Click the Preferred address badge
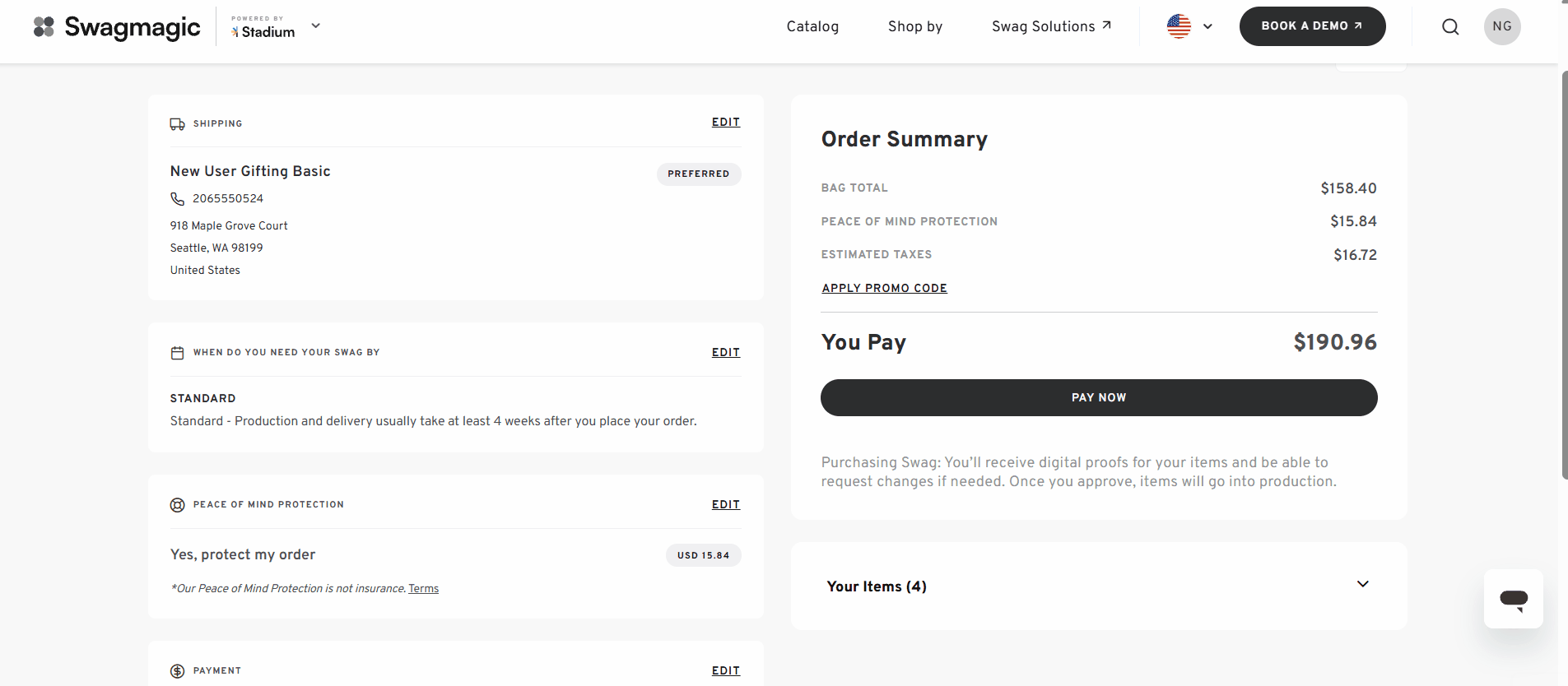 698,174
